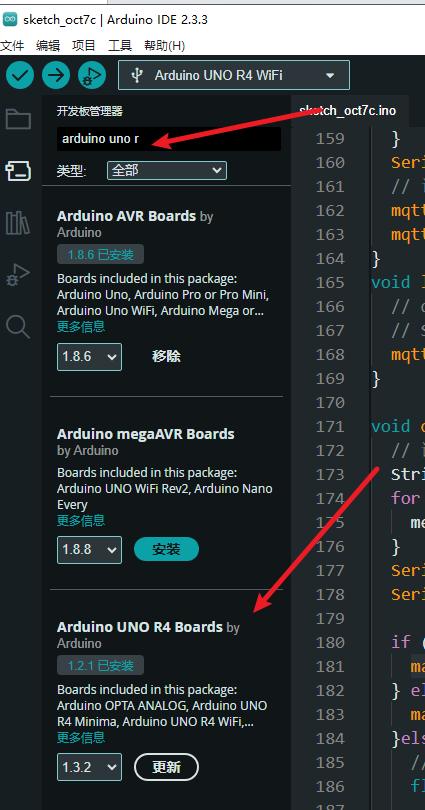
Task: Click line number 171 in the editor gutter
Action: pos(330,427)
